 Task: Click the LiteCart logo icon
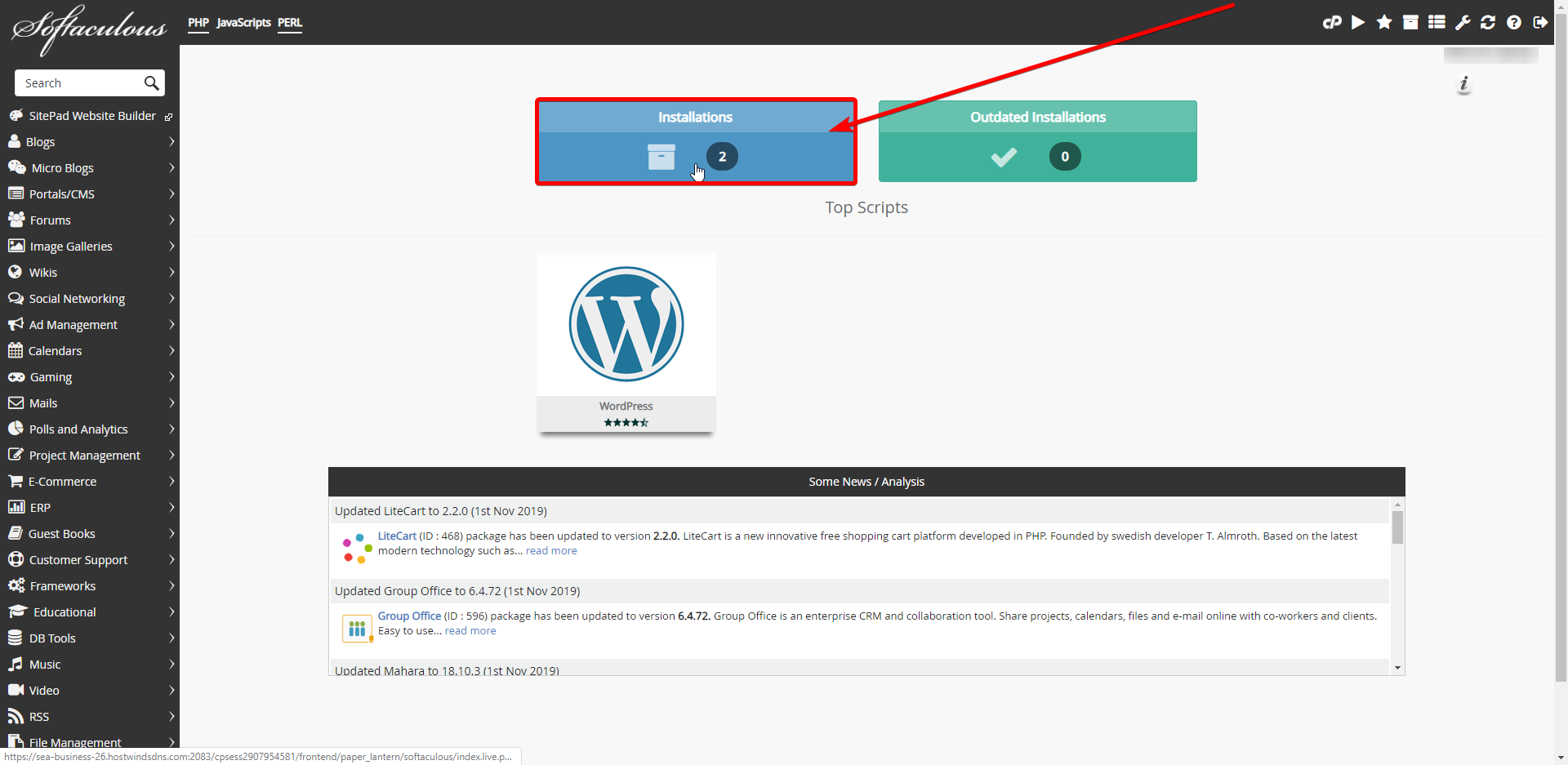click(x=357, y=549)
